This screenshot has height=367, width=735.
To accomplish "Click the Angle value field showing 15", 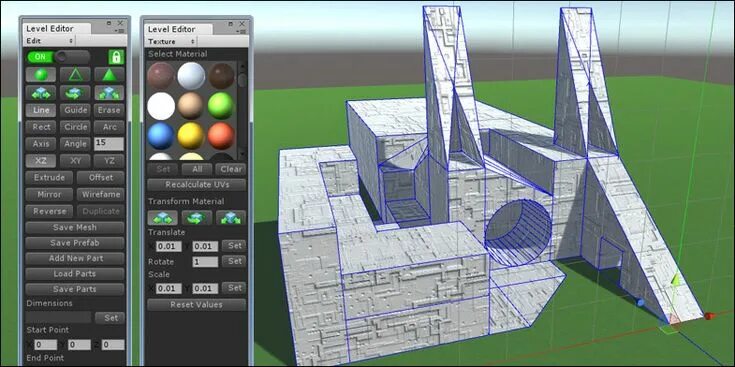I will (109, 144).
